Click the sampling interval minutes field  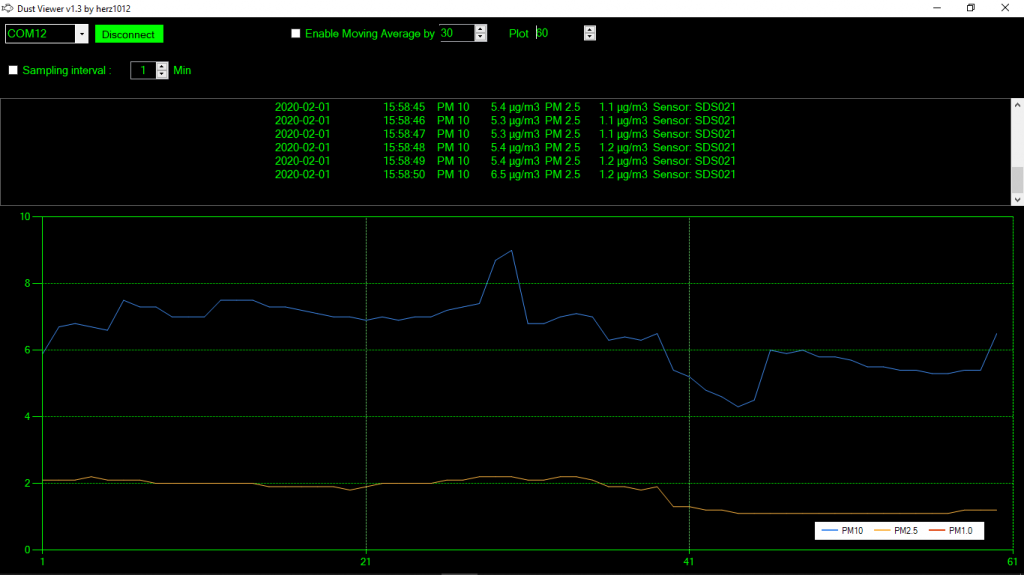(143, 70)
